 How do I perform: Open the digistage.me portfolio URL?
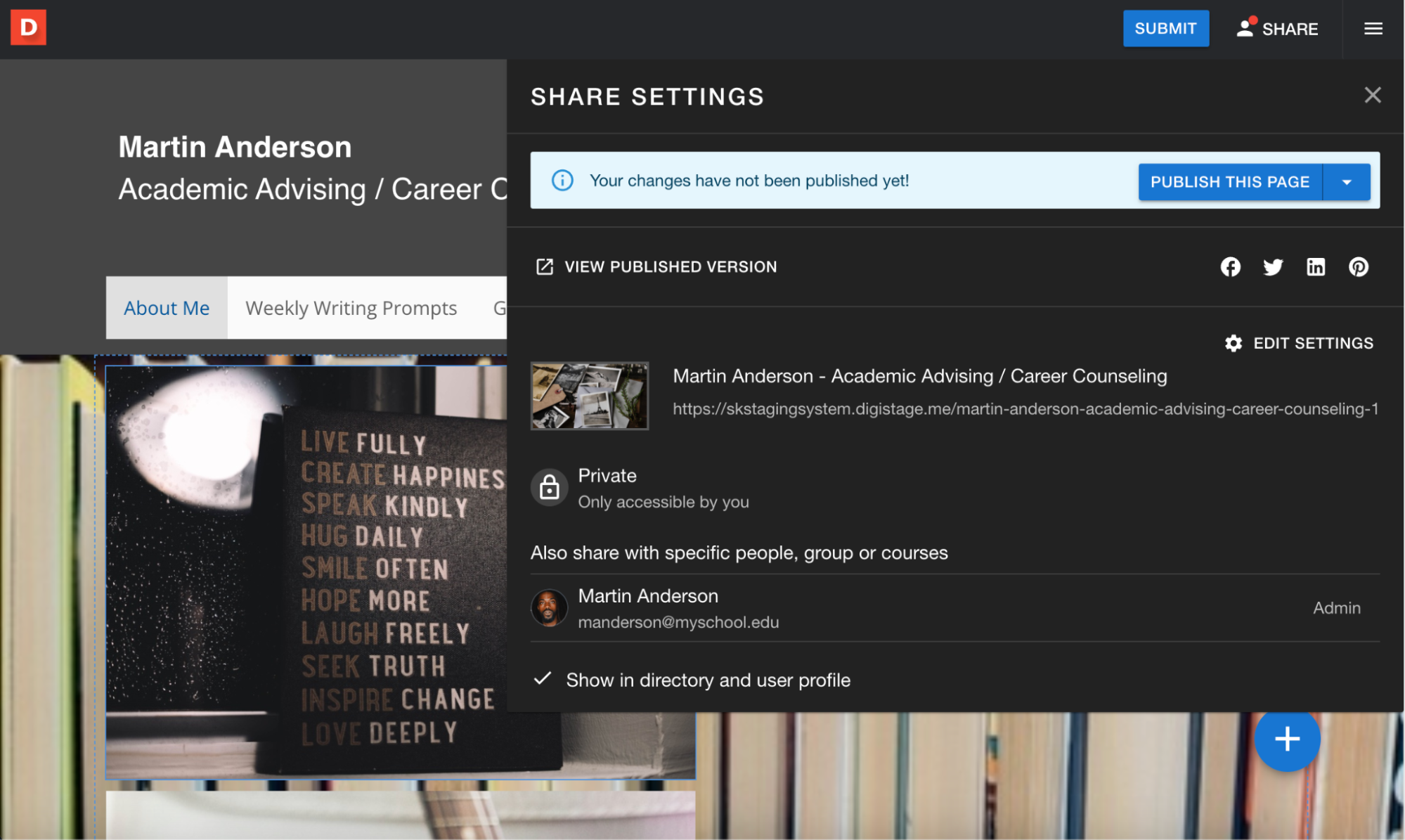coord(1025,409)
